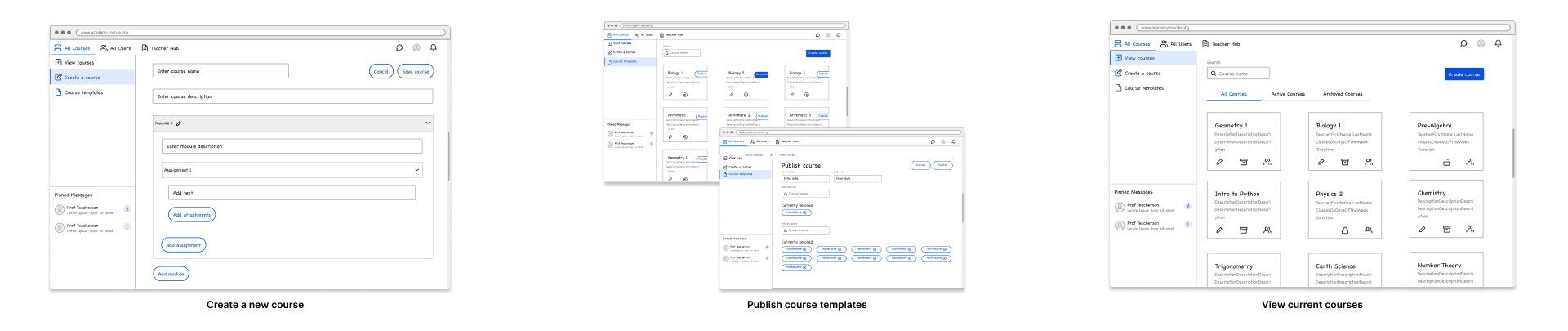1568x331 pixels.
Task: Open Teacher Hub tab in Create a new course window
Action: click(160, 48)
